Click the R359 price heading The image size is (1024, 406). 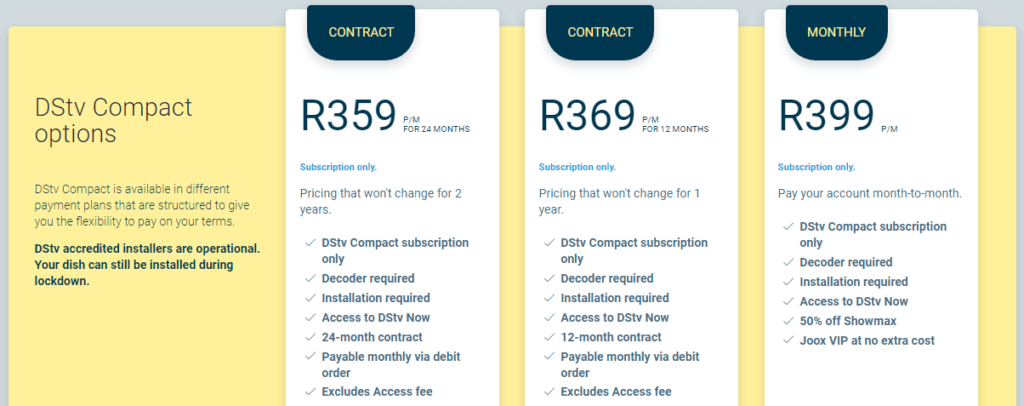point(348,116)
